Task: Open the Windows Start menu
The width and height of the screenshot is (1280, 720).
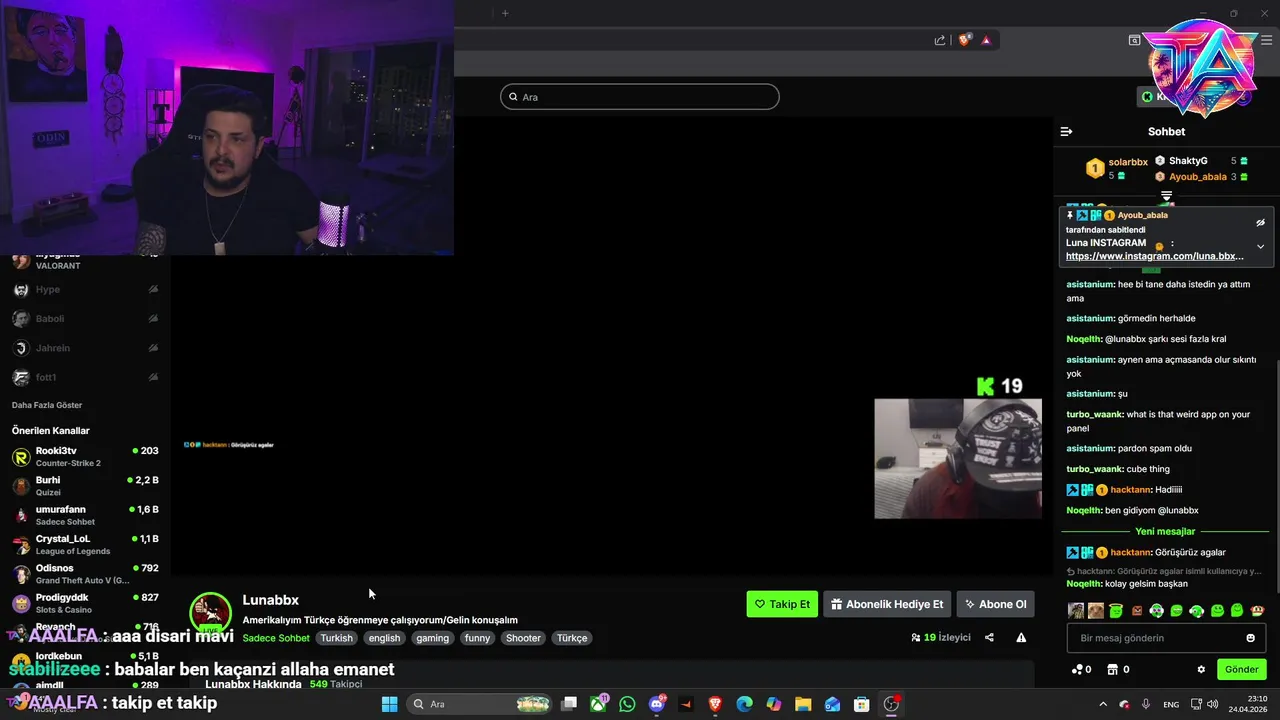Action: 390,704
